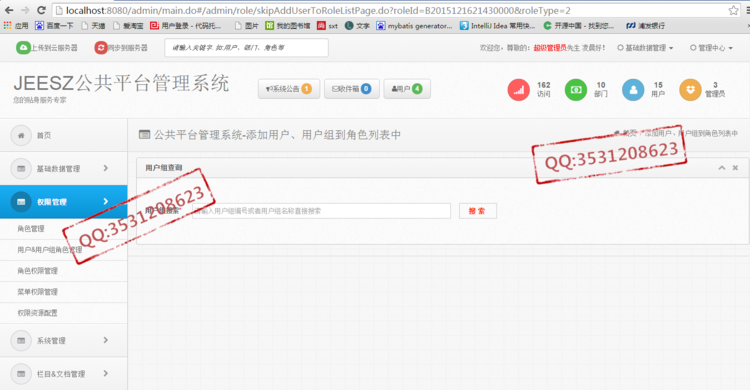Reload the page in the browser
Screen dimensions: 750x390
tap(42, 10)
